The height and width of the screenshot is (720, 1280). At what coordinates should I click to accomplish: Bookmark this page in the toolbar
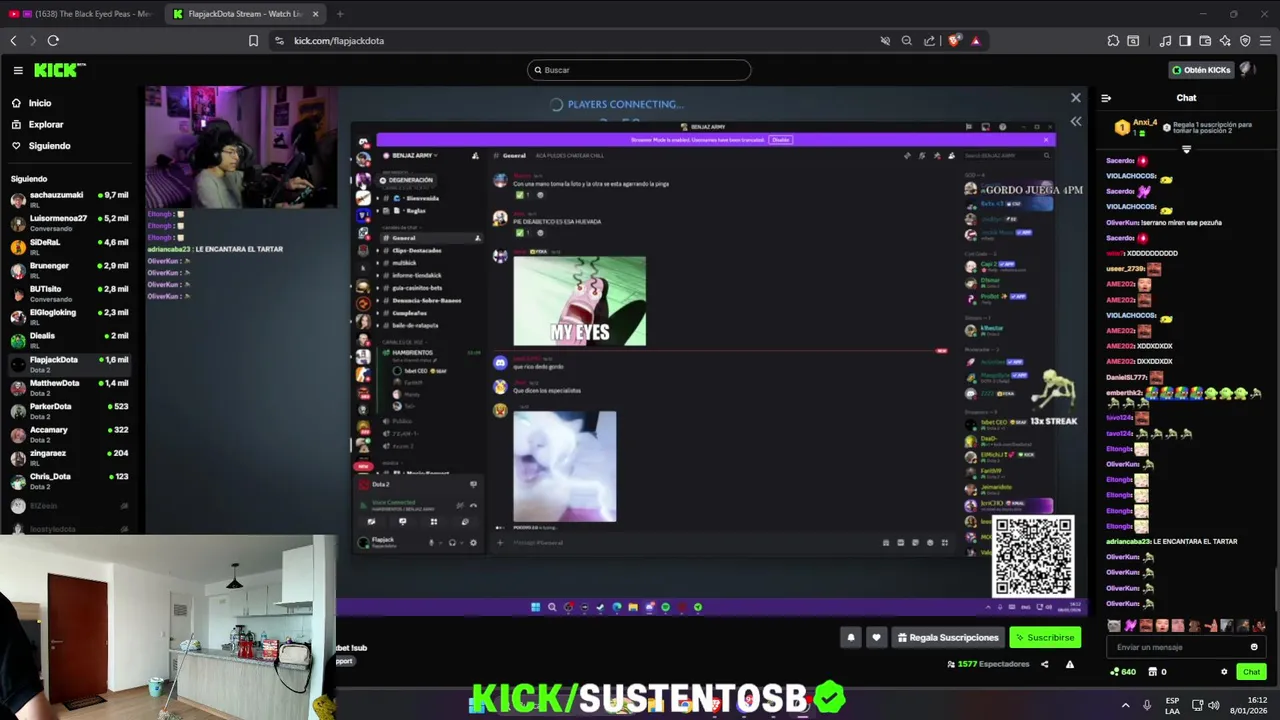pos(253,41)
